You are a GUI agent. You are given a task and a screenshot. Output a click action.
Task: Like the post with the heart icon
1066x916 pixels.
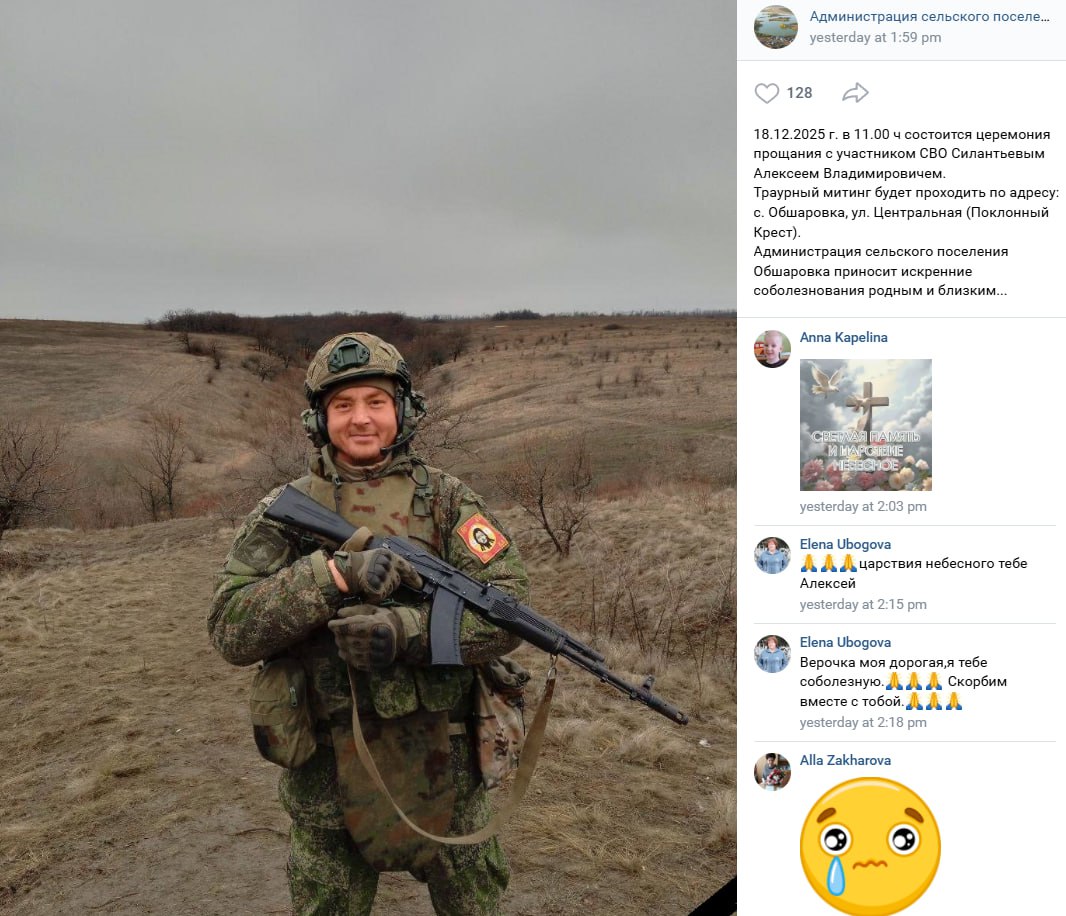point(766,93)
